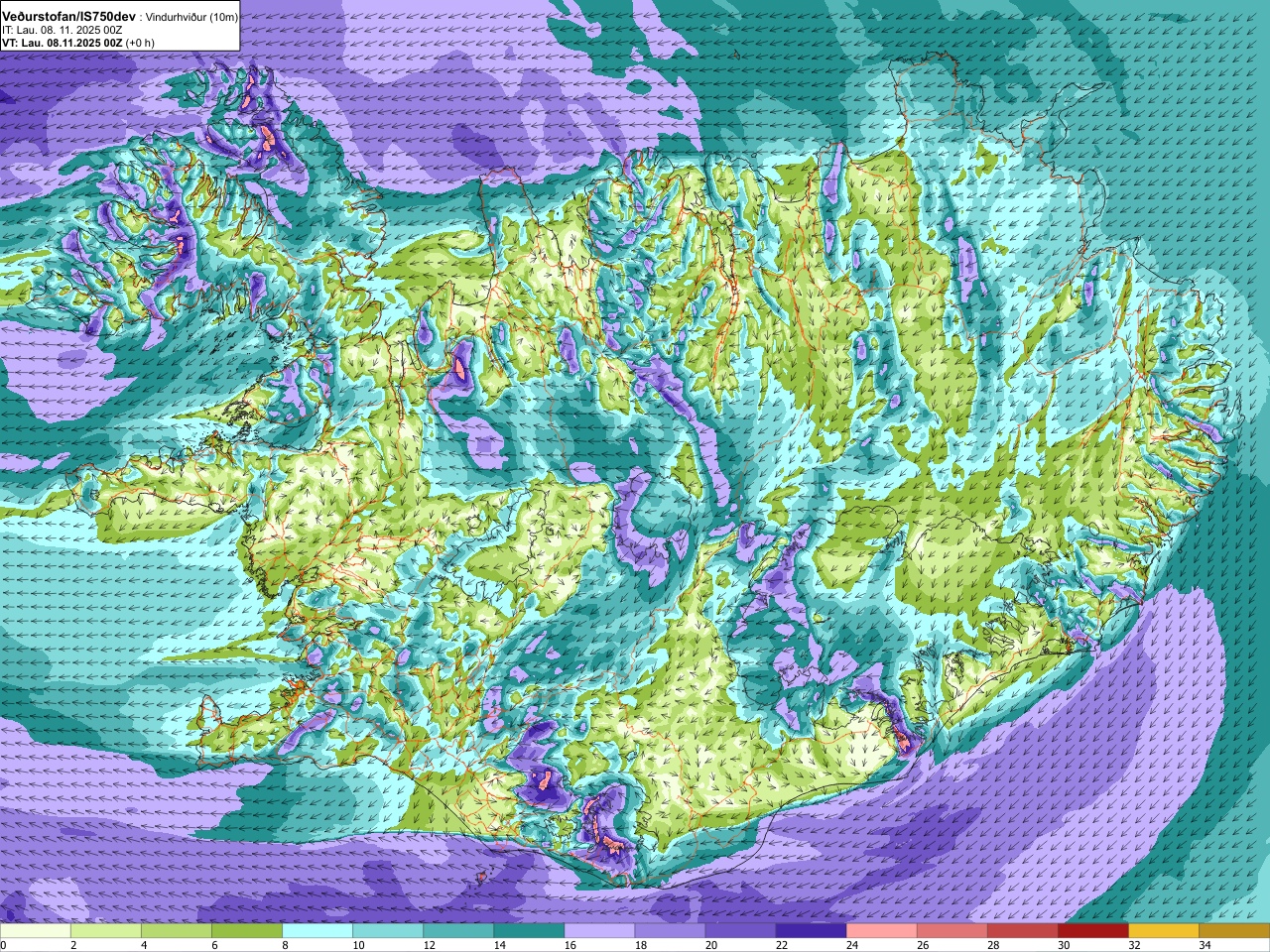This screenshot has height=952, width=1270.
Task: Click the legend scale label 30
Action: (1064, 945)
